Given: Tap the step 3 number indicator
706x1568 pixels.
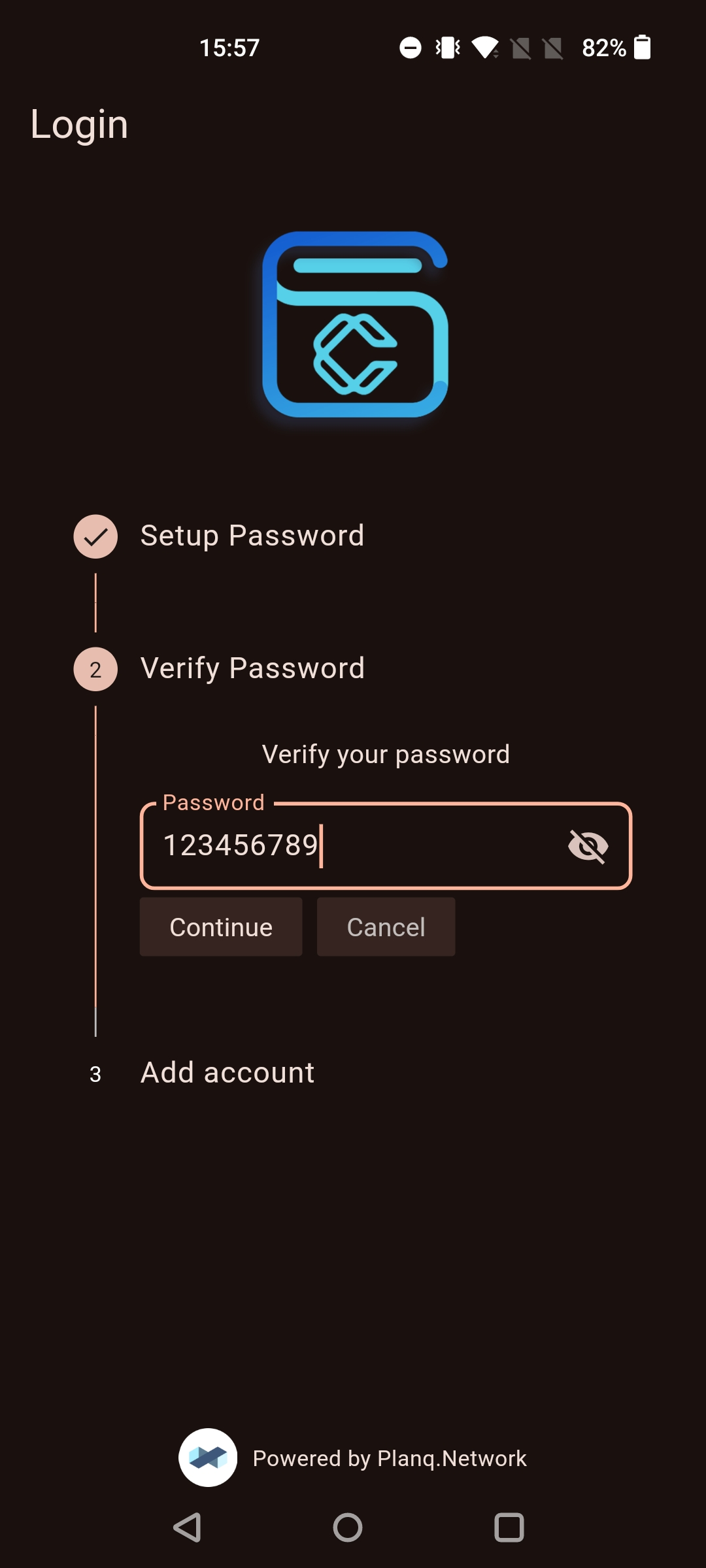Looking at the screenshot, I should click(x=95, y=1074).
